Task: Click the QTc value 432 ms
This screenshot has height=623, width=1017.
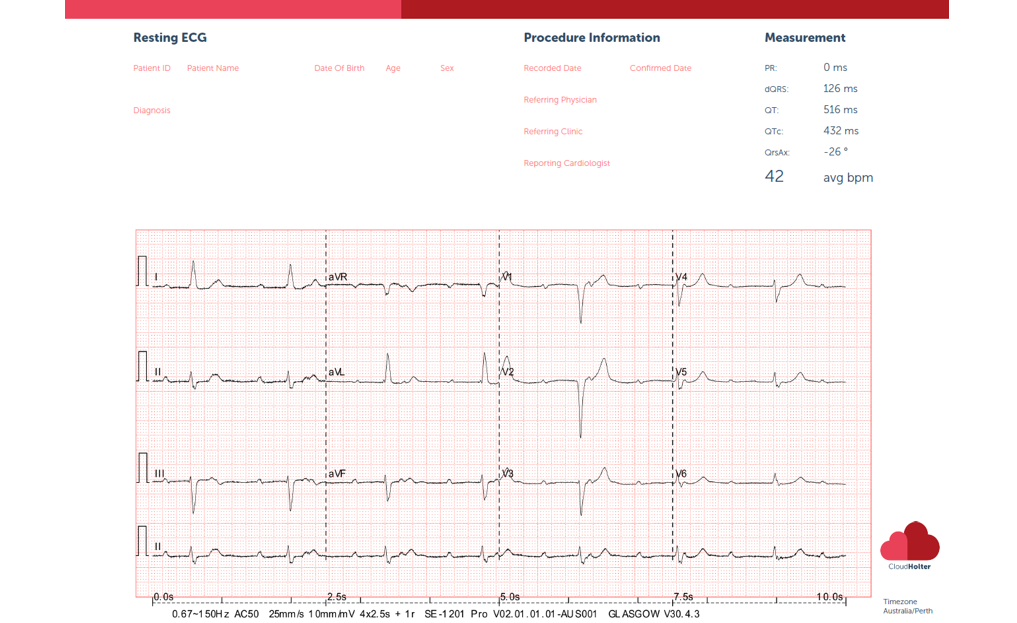Action: pos(840,131)
